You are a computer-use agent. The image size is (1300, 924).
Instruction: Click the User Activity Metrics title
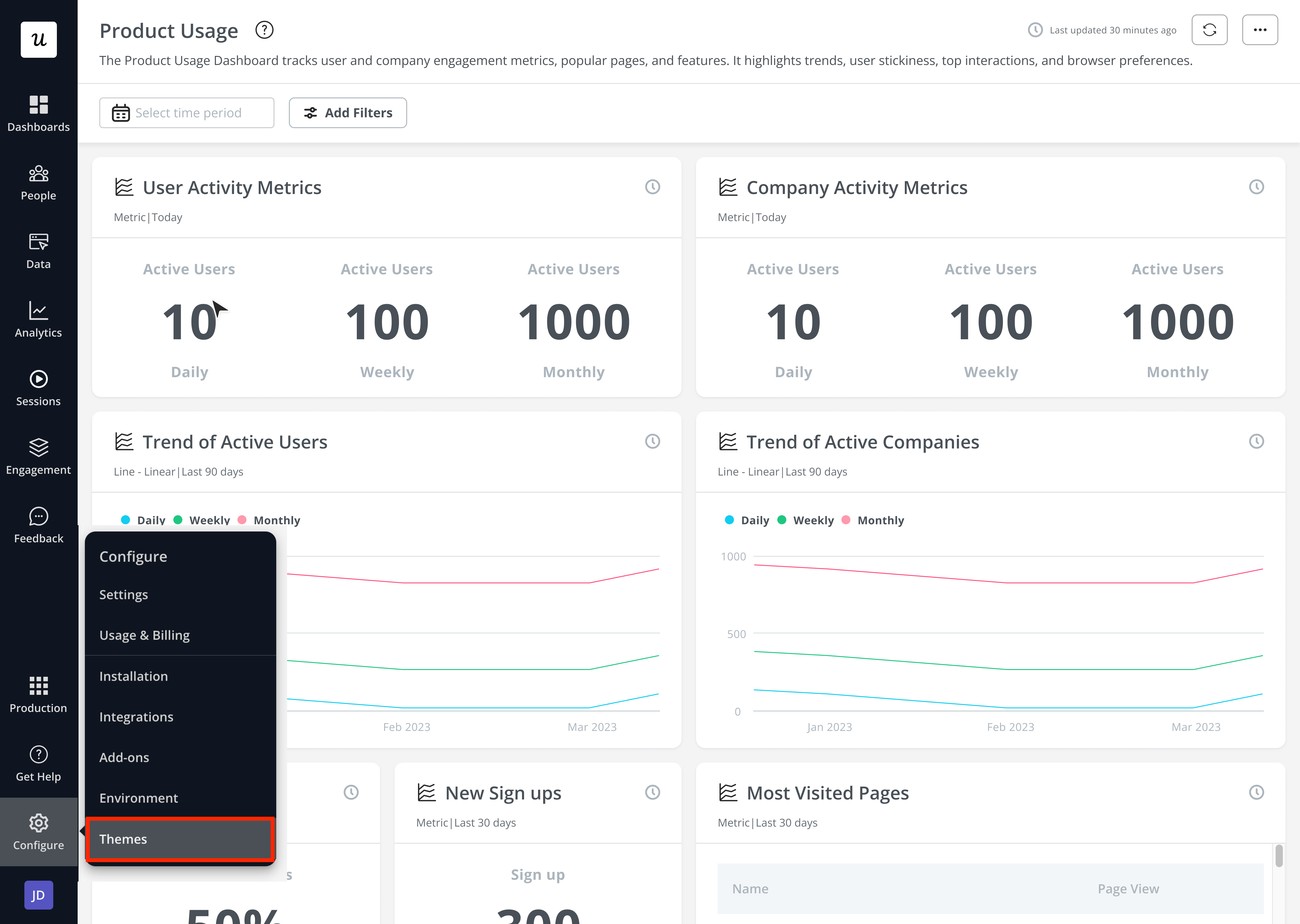[232, 187]
